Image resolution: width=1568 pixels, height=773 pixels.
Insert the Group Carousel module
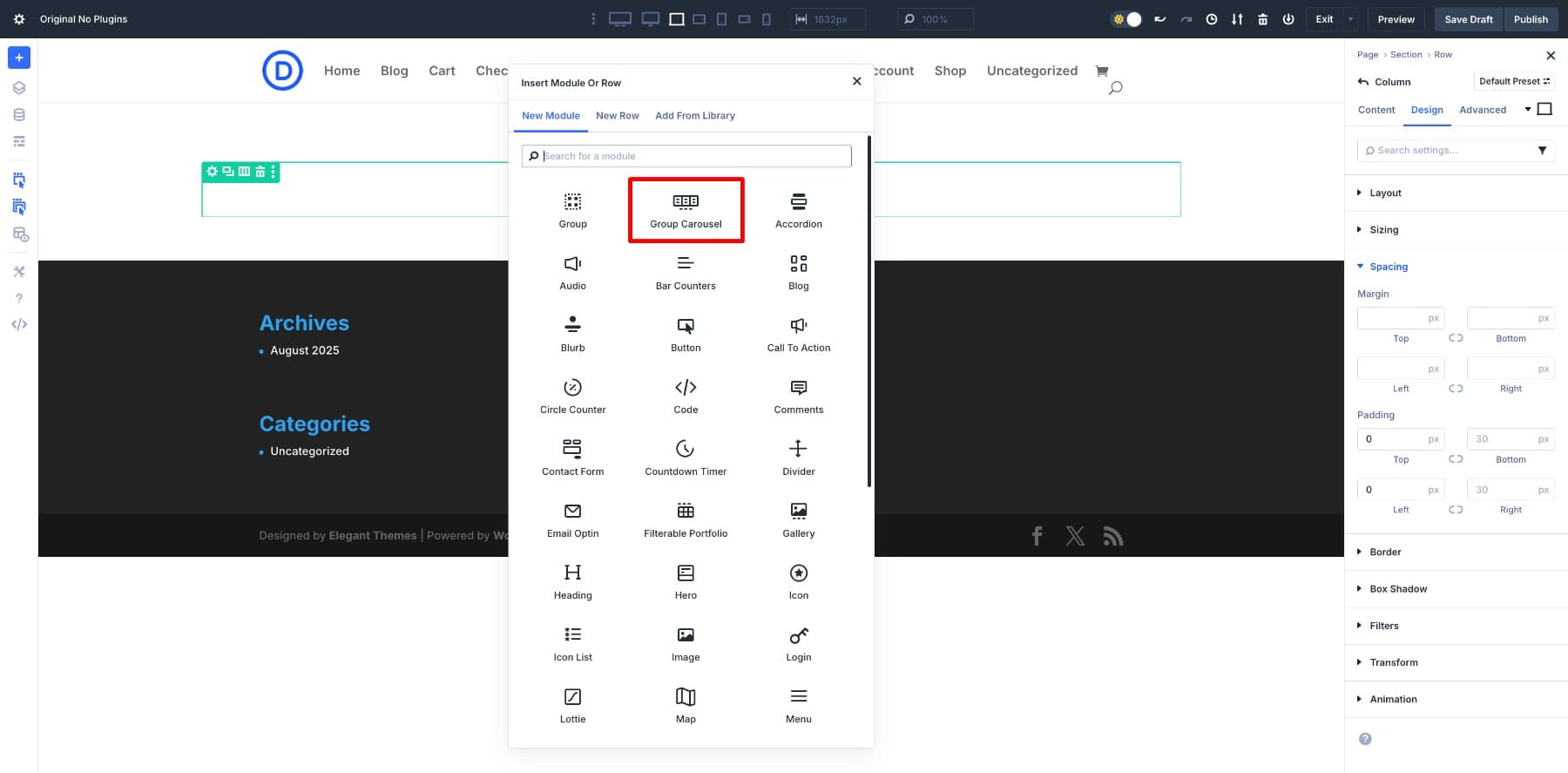pos(686,210)
